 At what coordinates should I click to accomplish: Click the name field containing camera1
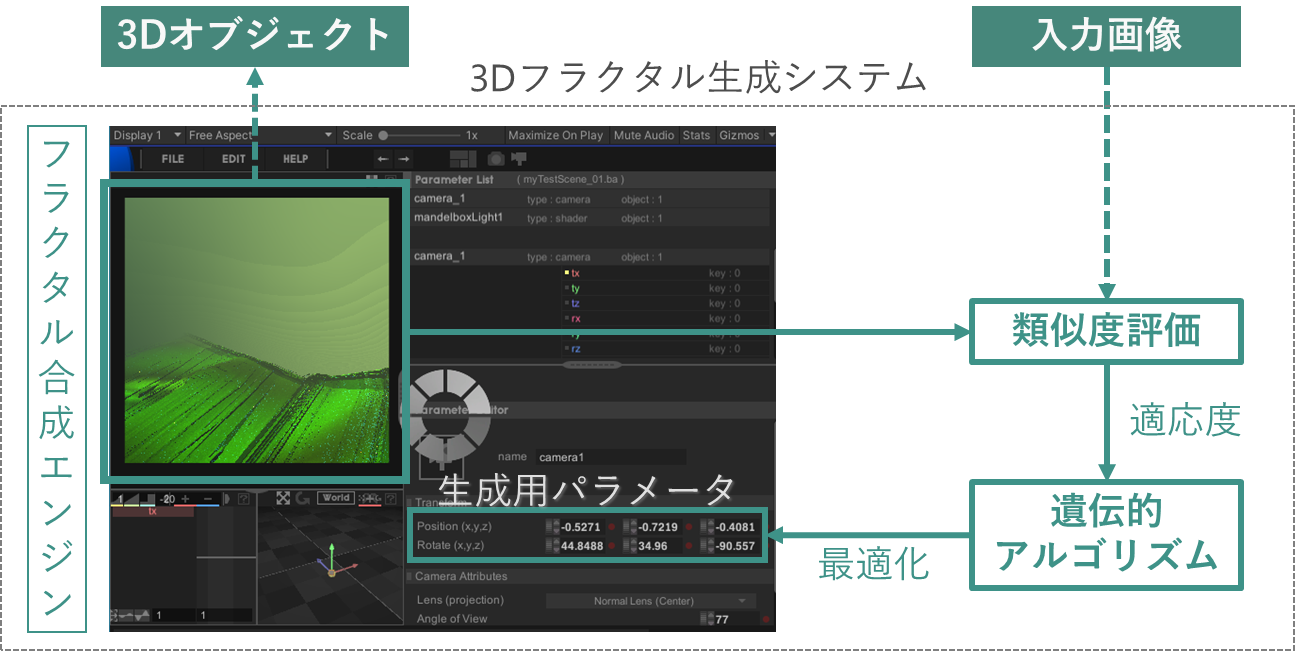tap(610, 457)
